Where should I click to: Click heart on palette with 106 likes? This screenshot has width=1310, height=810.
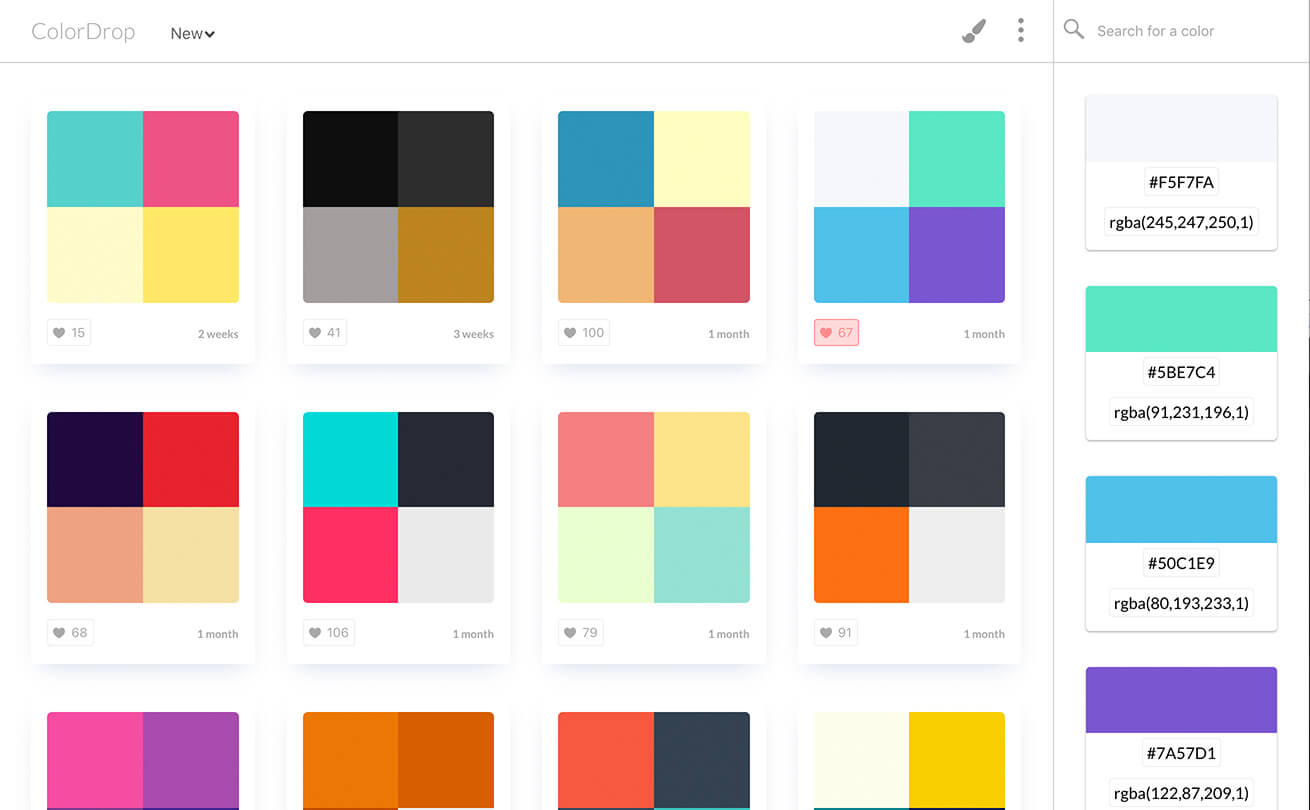tap(328, 632)
